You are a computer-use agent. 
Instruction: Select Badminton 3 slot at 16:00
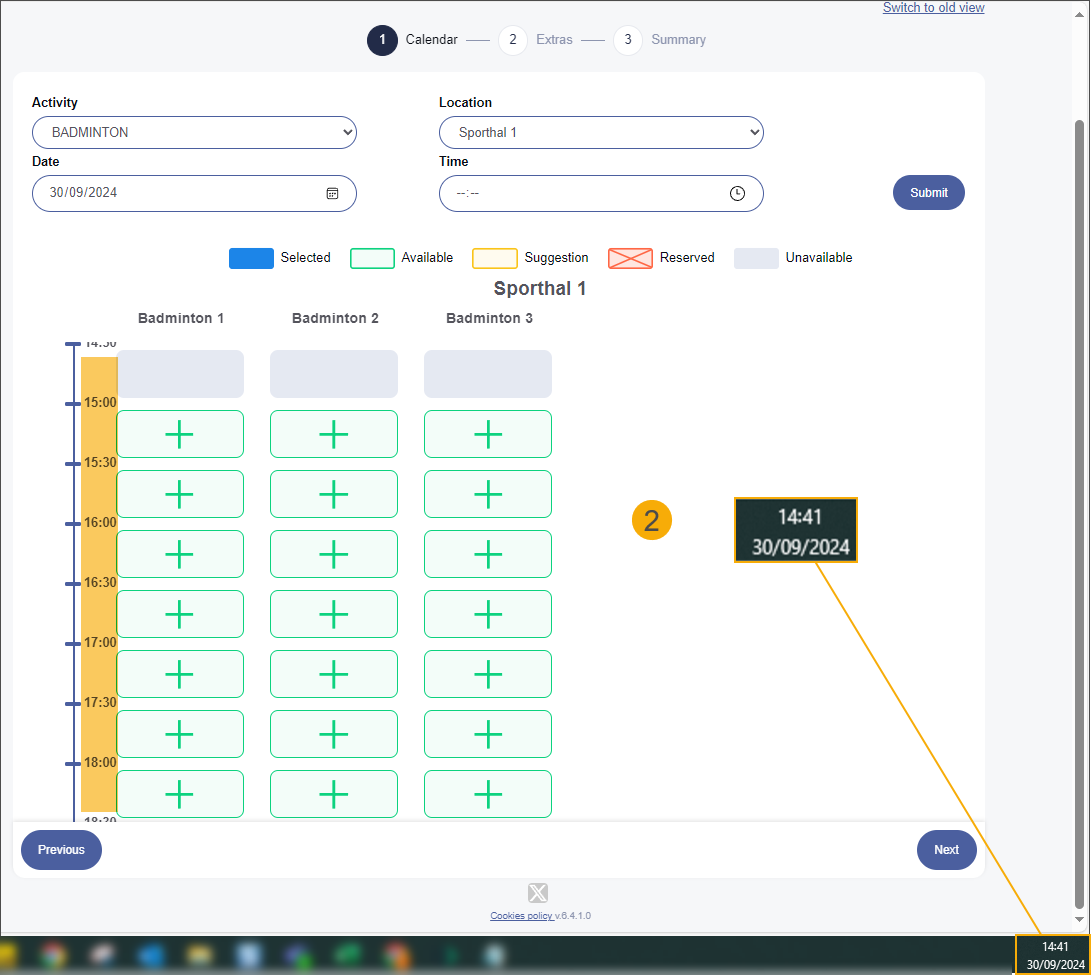tap(487, 554)
